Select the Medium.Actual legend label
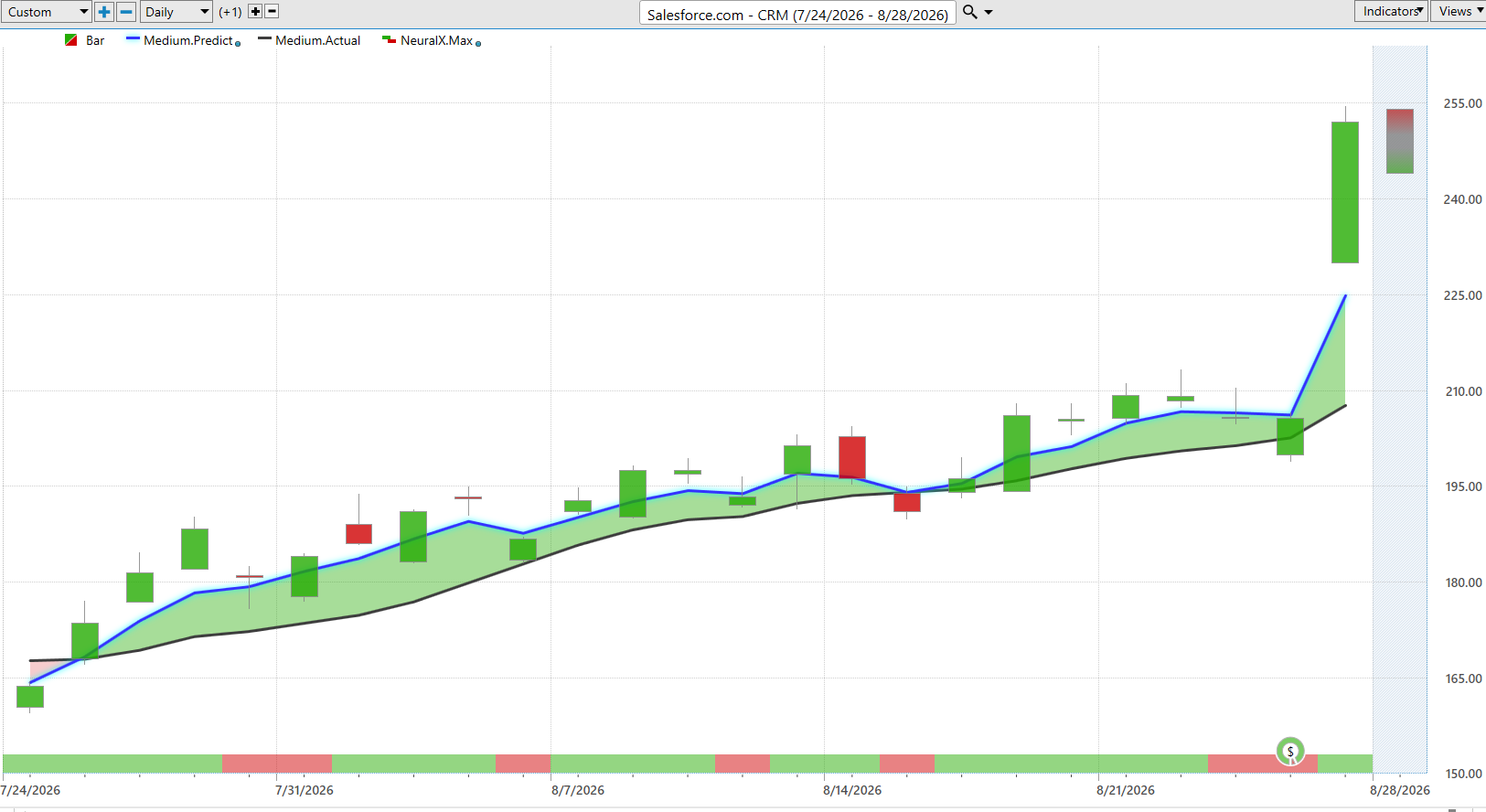The width and height of the screenshot is (1486, 812). tap(318, 40)
